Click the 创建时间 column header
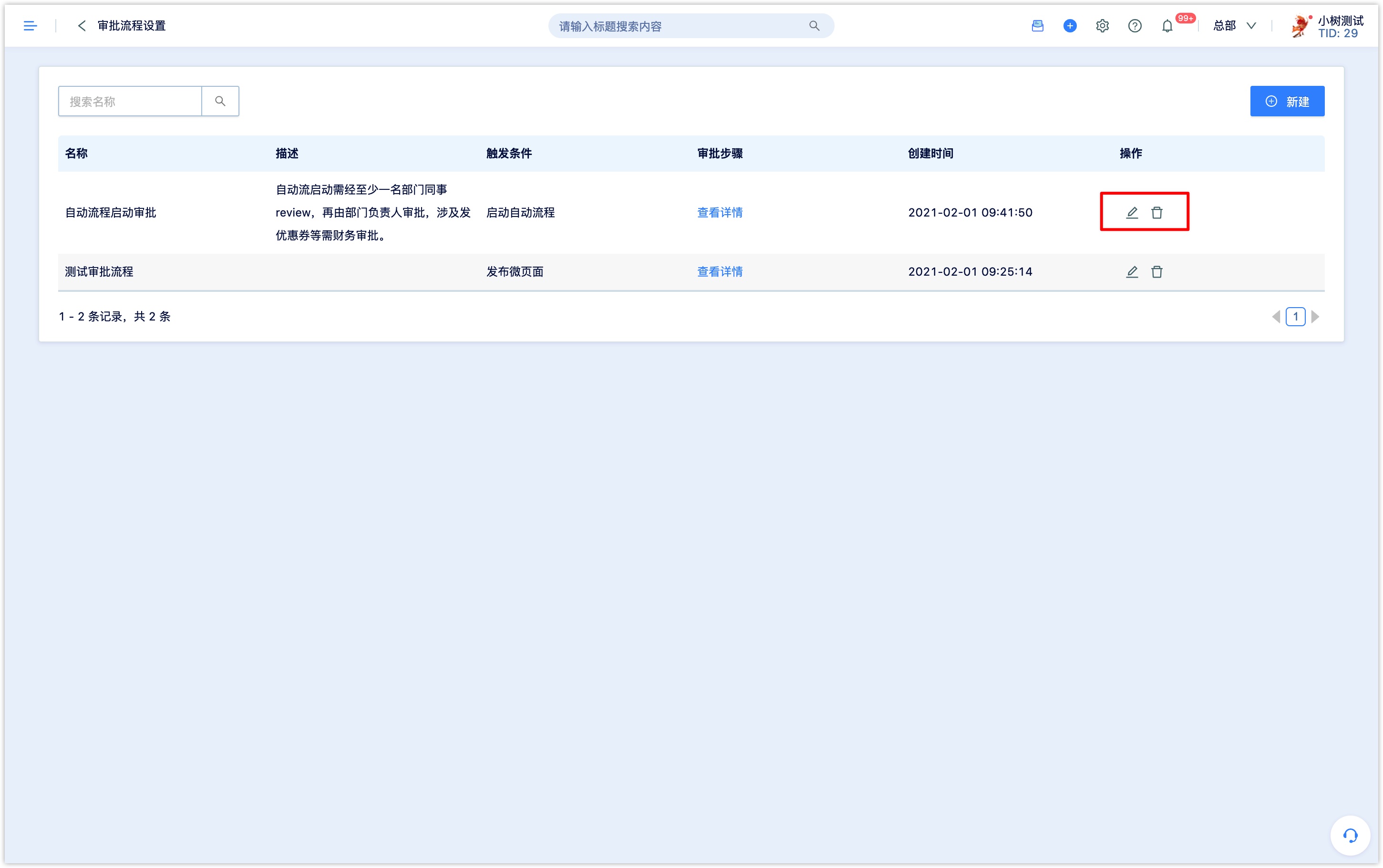1383x868 pixels. click(x=931, y=153)
